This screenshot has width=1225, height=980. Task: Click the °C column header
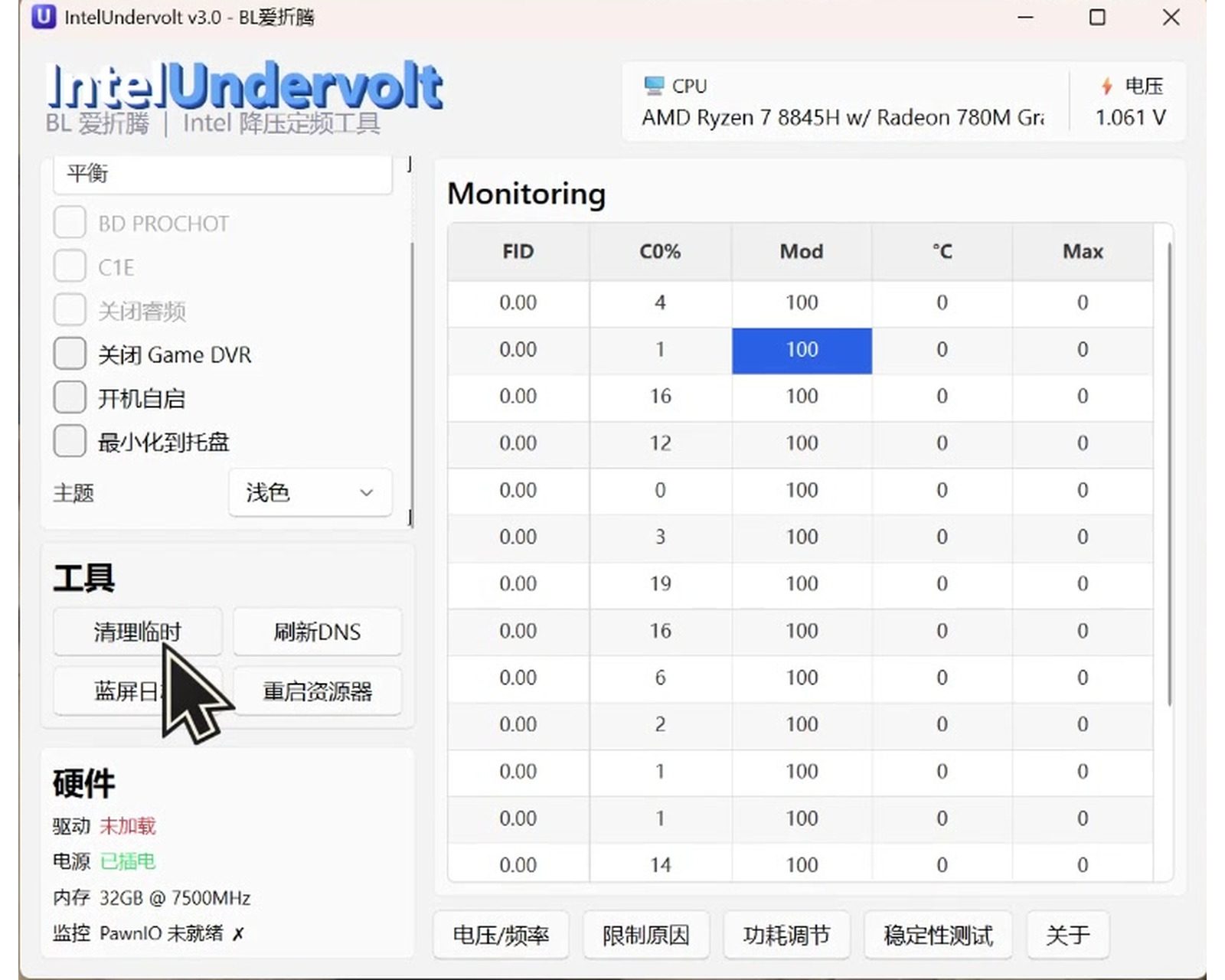tap(942, 252)
